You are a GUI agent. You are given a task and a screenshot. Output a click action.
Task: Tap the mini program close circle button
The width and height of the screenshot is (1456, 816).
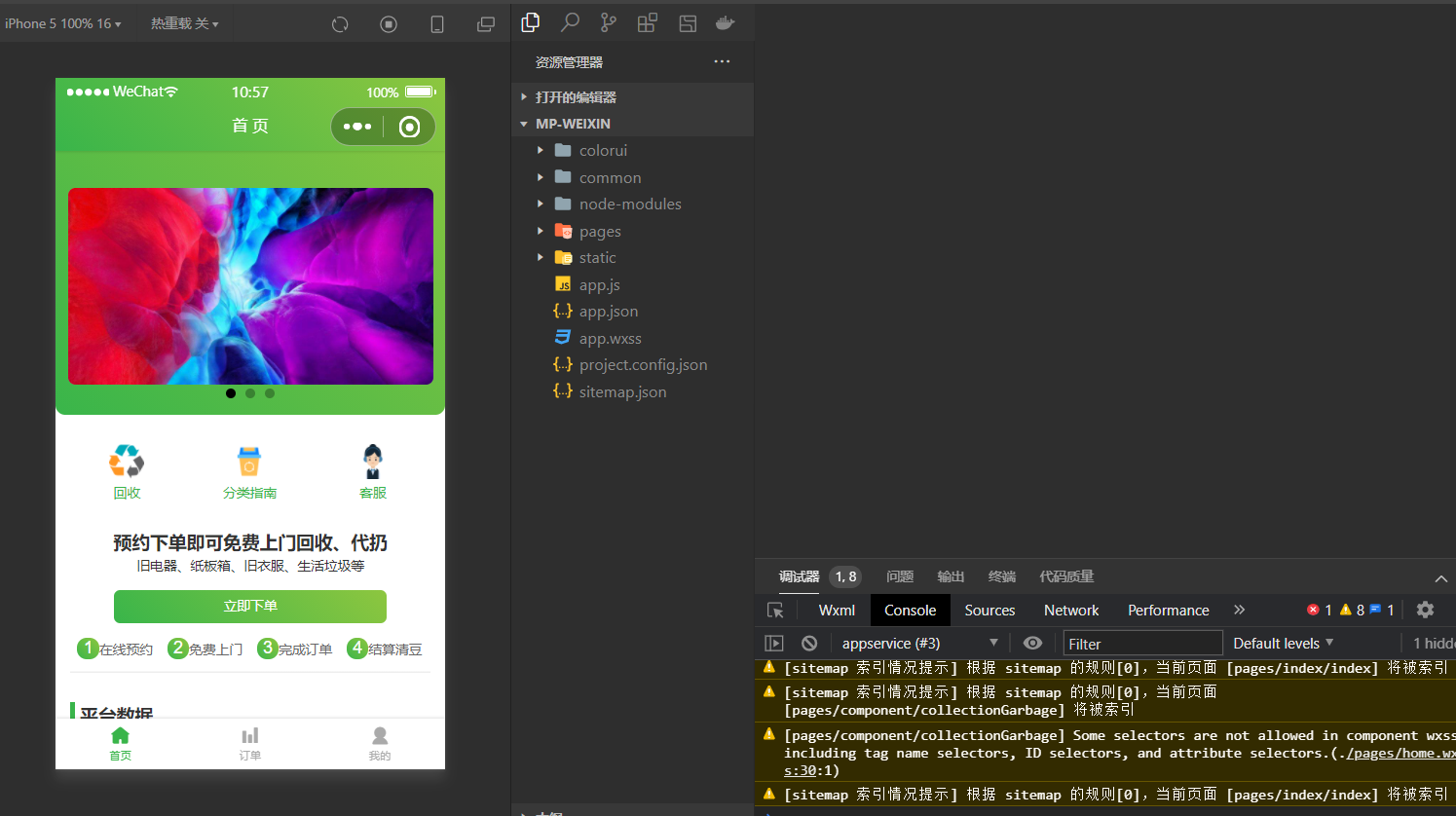tap(410, 127)
